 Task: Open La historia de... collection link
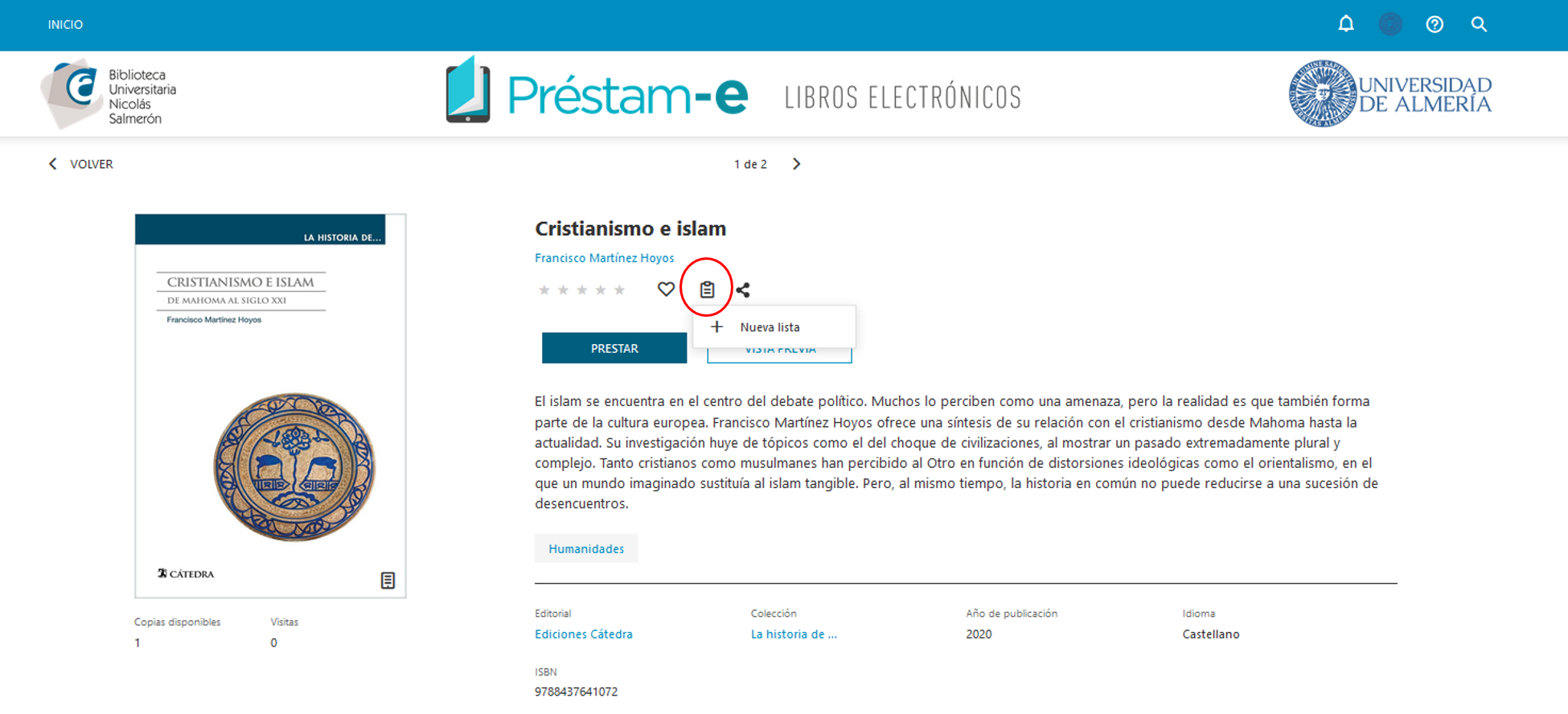[794, 634]
